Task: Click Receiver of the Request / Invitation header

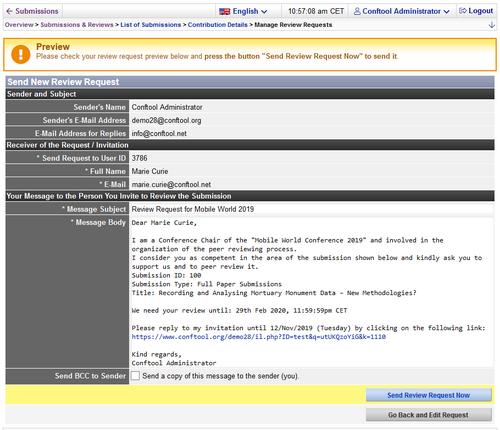Action: (67, 145)
